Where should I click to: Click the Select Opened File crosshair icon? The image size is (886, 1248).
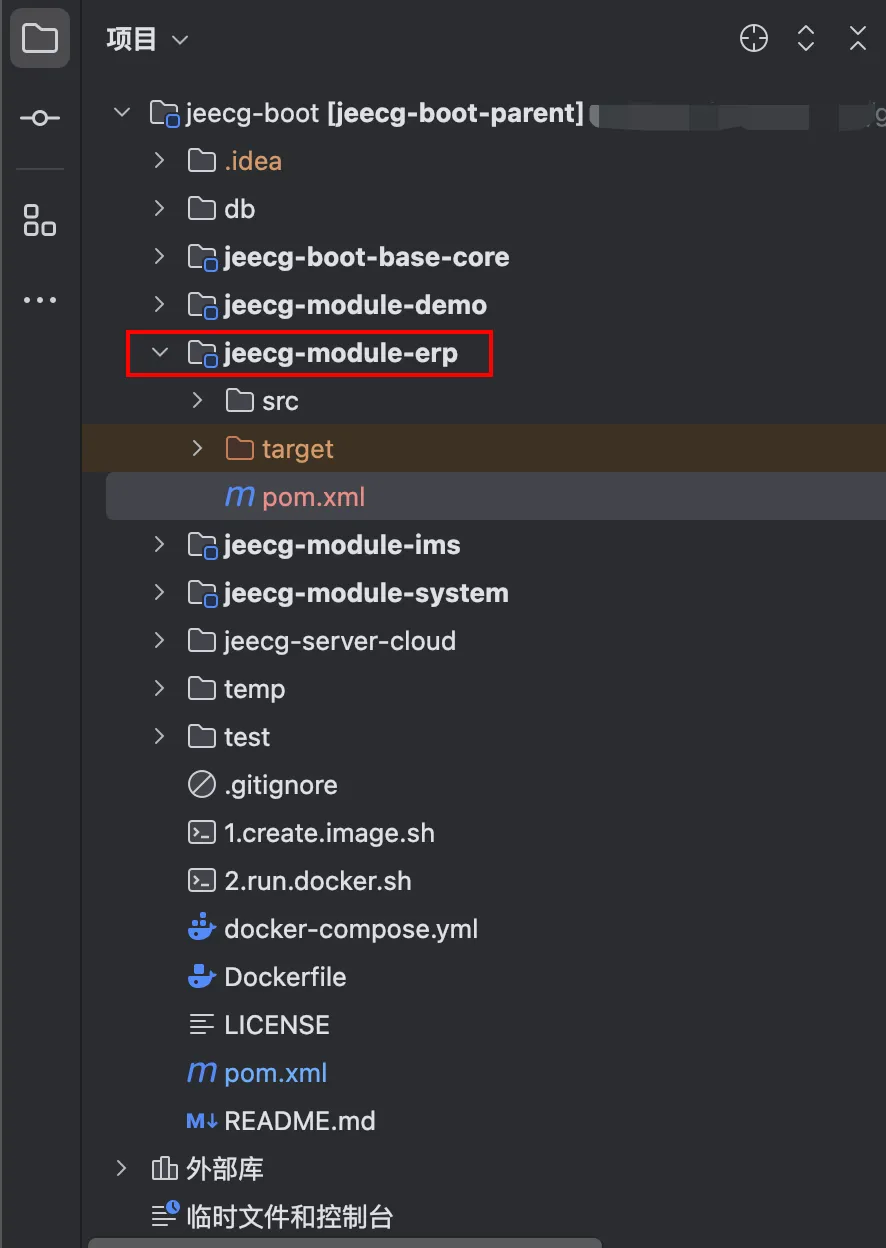753,38
